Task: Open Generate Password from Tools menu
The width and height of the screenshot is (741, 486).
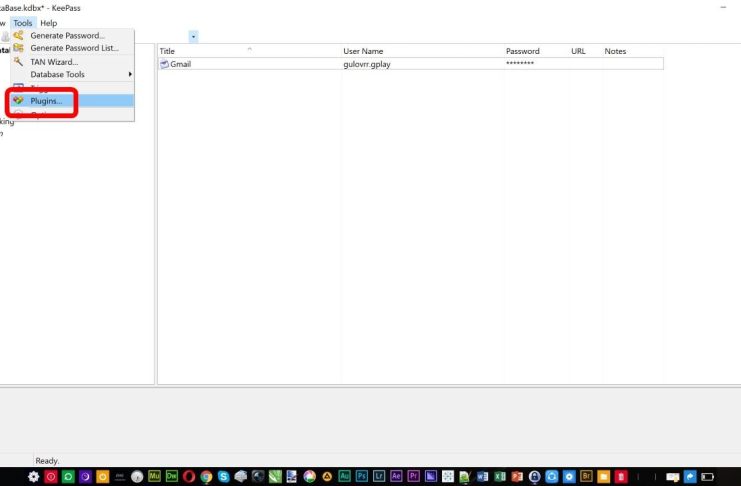Action: pos(67,35)
